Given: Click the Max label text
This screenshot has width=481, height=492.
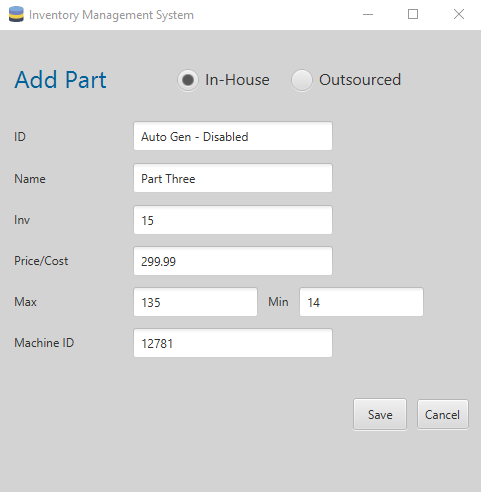Looking at the screenshot, I should click(x=25, y=302).
